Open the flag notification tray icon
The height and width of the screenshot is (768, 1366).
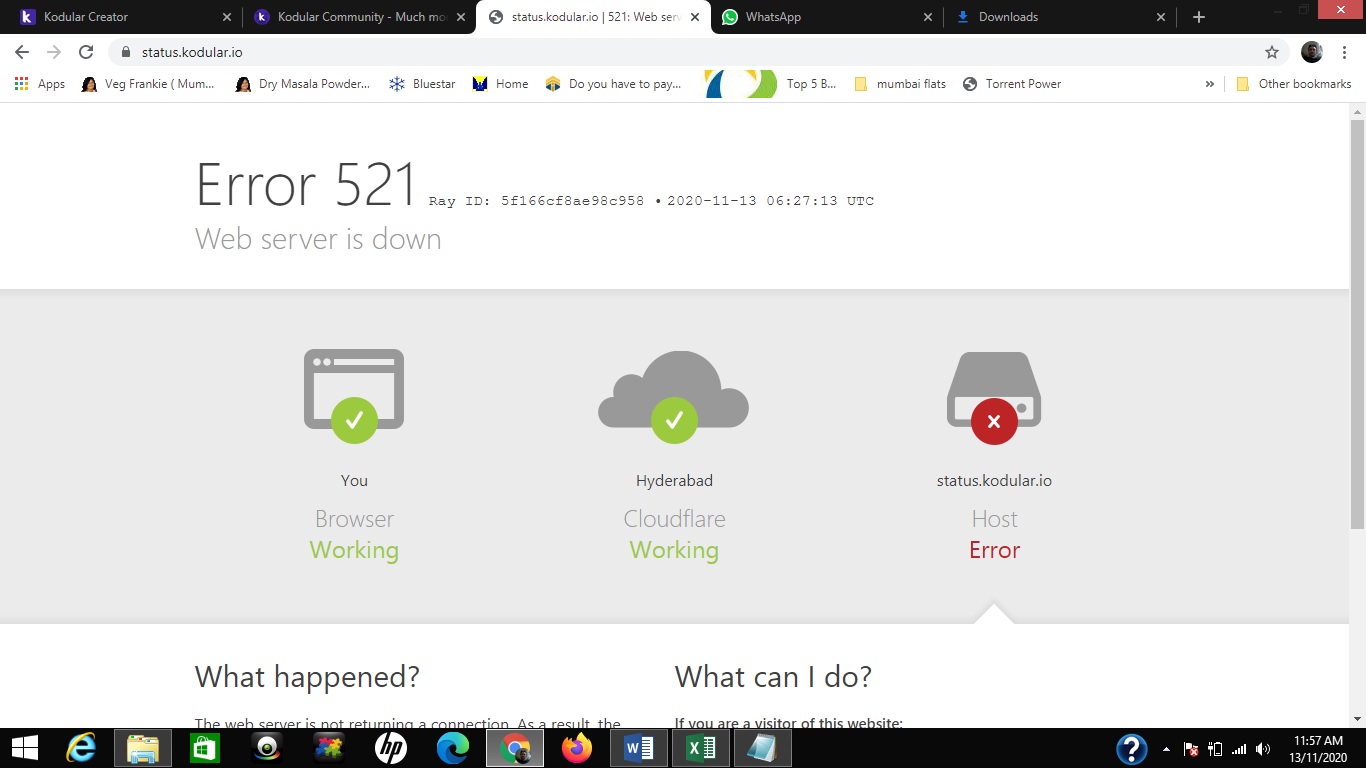(1191, 749)
